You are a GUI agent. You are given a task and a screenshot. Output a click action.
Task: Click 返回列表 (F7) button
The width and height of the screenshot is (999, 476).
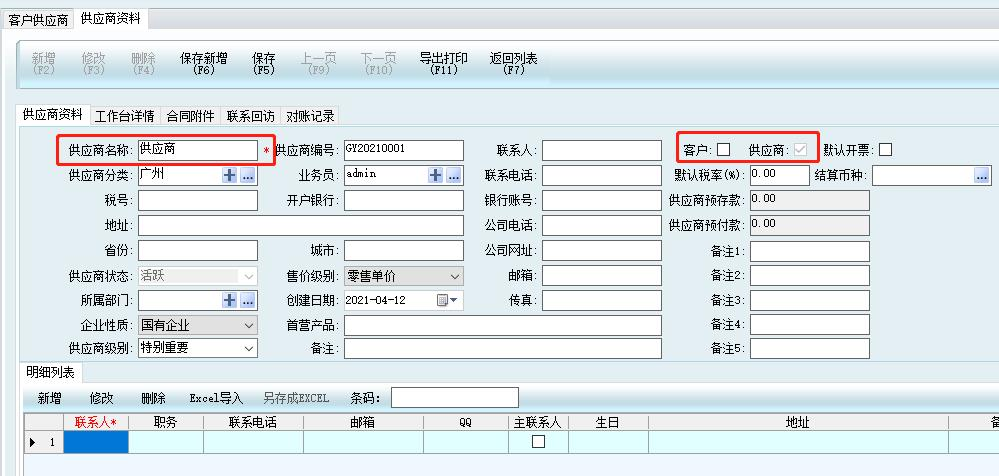point(514,64)
